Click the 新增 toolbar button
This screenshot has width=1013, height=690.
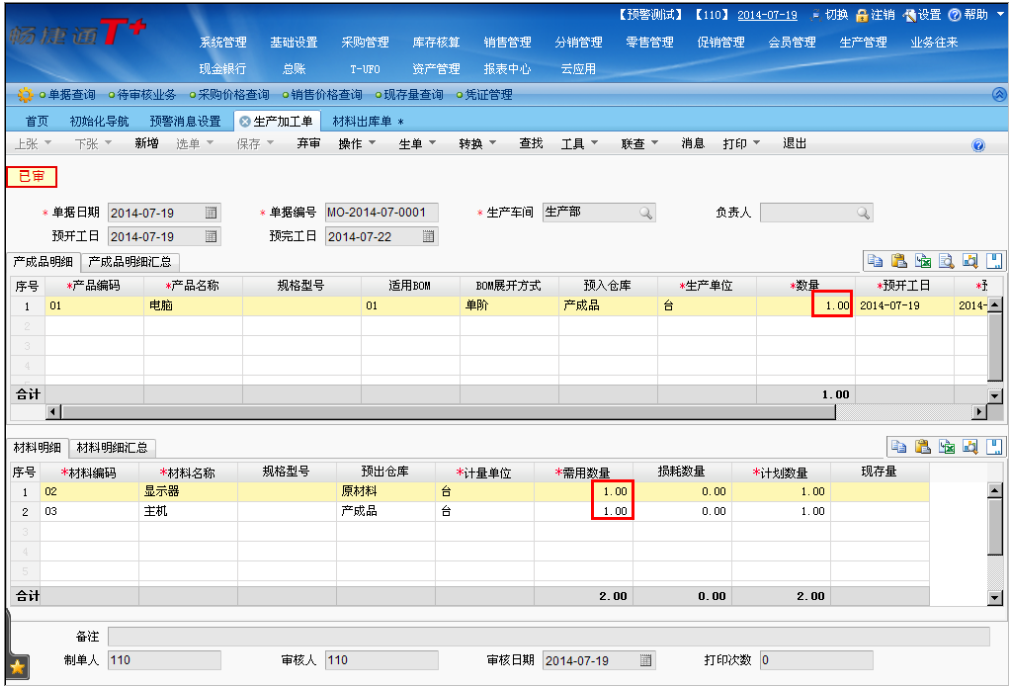147,143
